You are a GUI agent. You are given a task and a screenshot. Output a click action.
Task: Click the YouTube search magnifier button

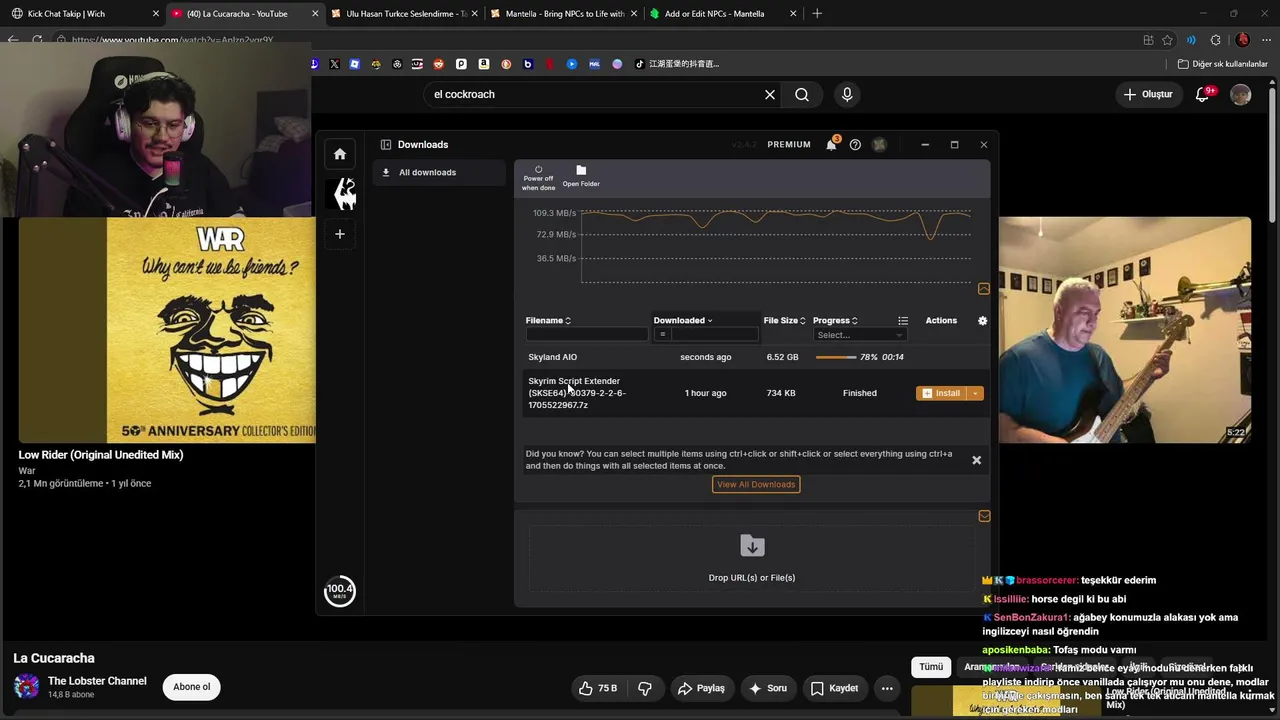(x=802, y=94)
